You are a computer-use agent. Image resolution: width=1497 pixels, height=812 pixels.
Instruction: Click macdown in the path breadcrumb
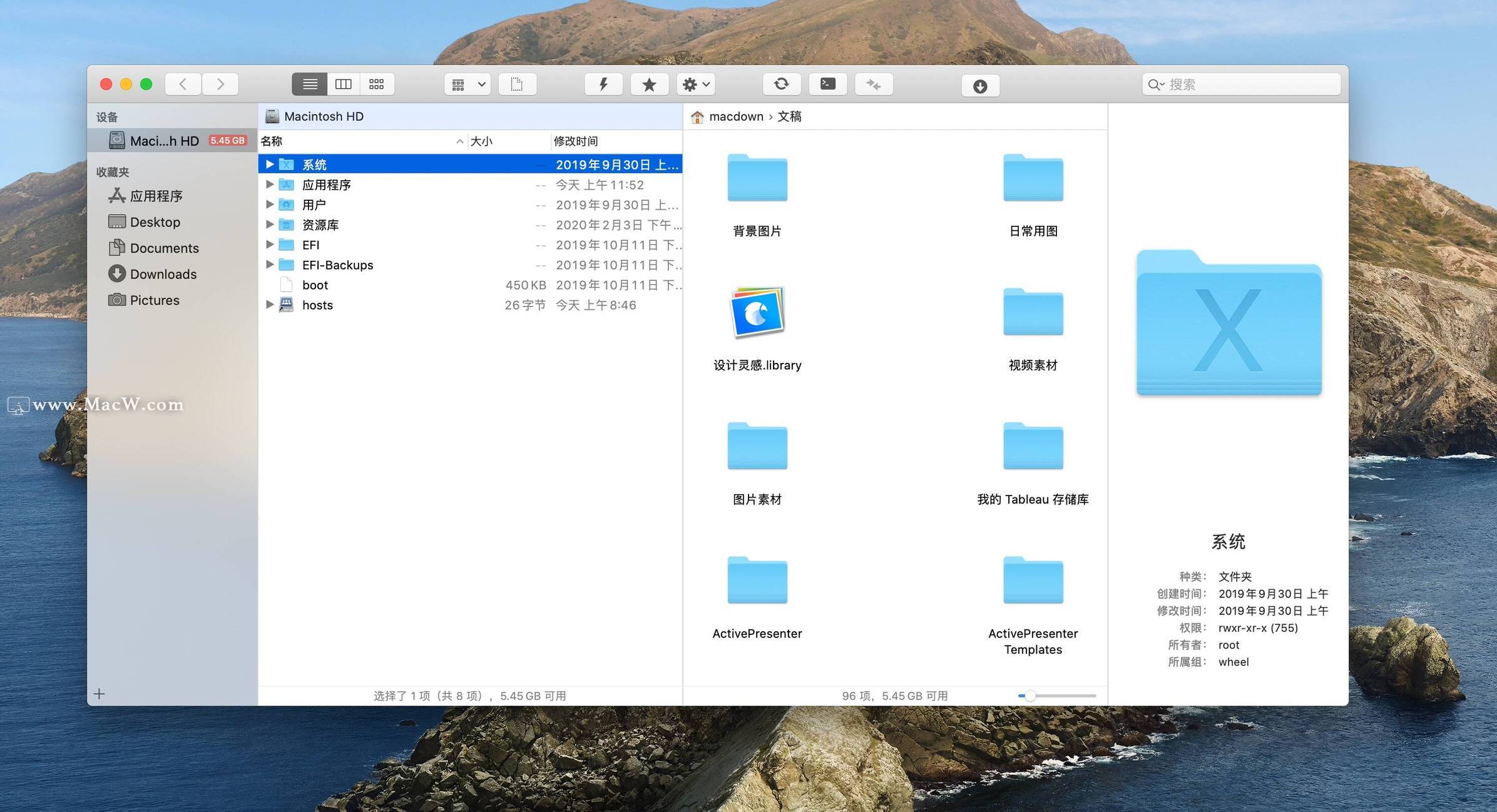(736, 117)
